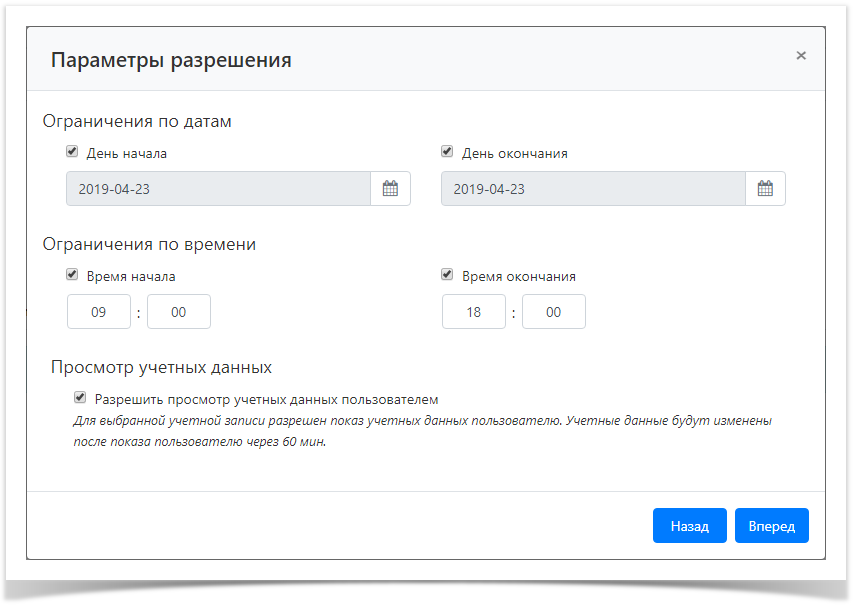Uncheck the День начала checkbox
860x609 pixels.
click(x=71, y=151)
